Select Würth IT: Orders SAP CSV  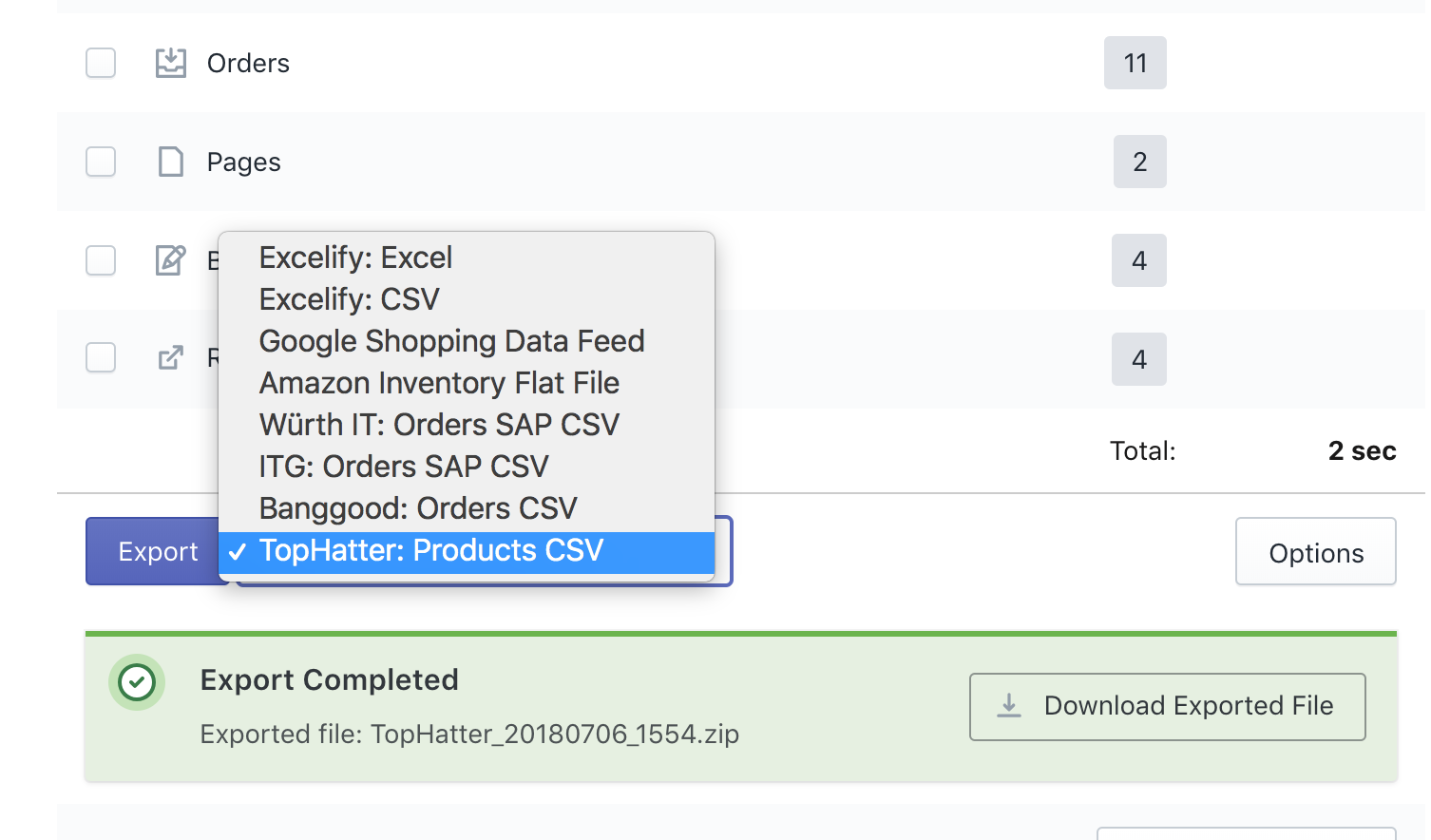[x=439, y=425]
